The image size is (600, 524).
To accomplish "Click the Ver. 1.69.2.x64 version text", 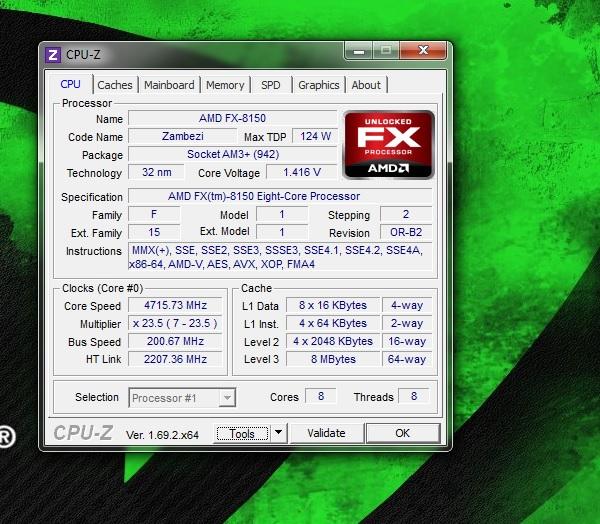I will pos(162,435).
